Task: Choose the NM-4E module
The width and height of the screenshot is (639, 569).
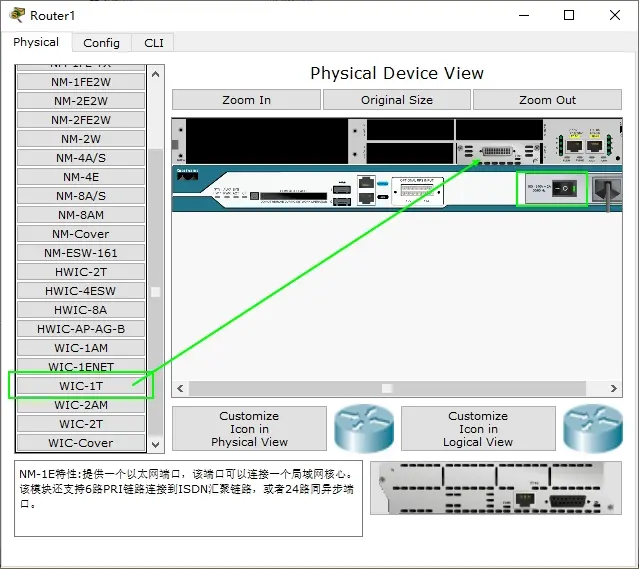Action: [81, 177]
